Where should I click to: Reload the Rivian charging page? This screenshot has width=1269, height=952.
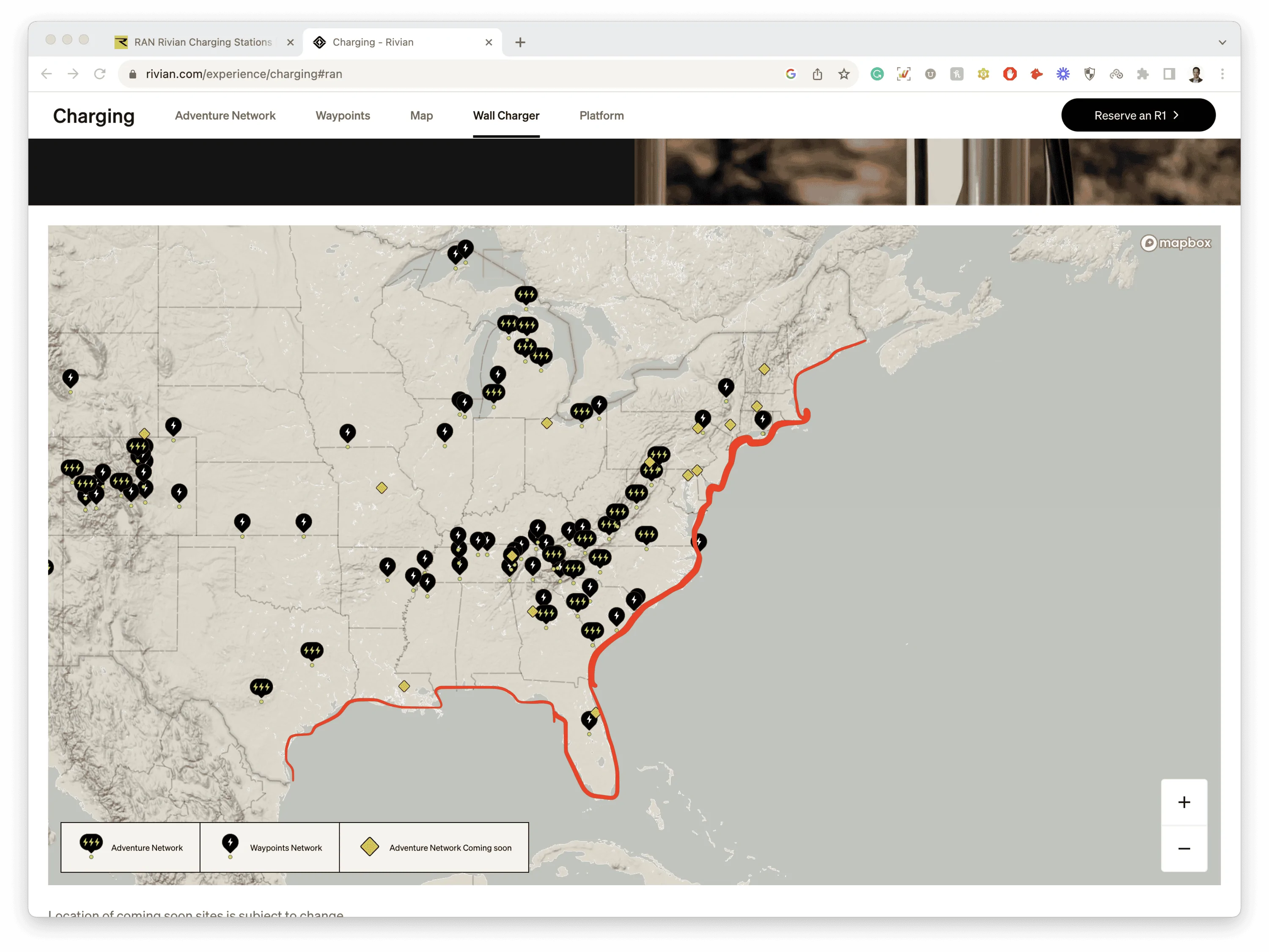tap(100, 74)
